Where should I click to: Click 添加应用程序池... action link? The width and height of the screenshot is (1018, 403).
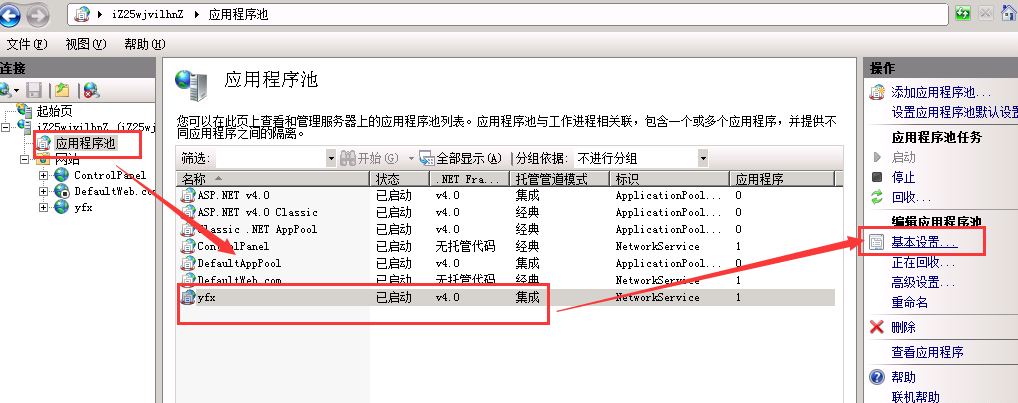tap(941, 93)
